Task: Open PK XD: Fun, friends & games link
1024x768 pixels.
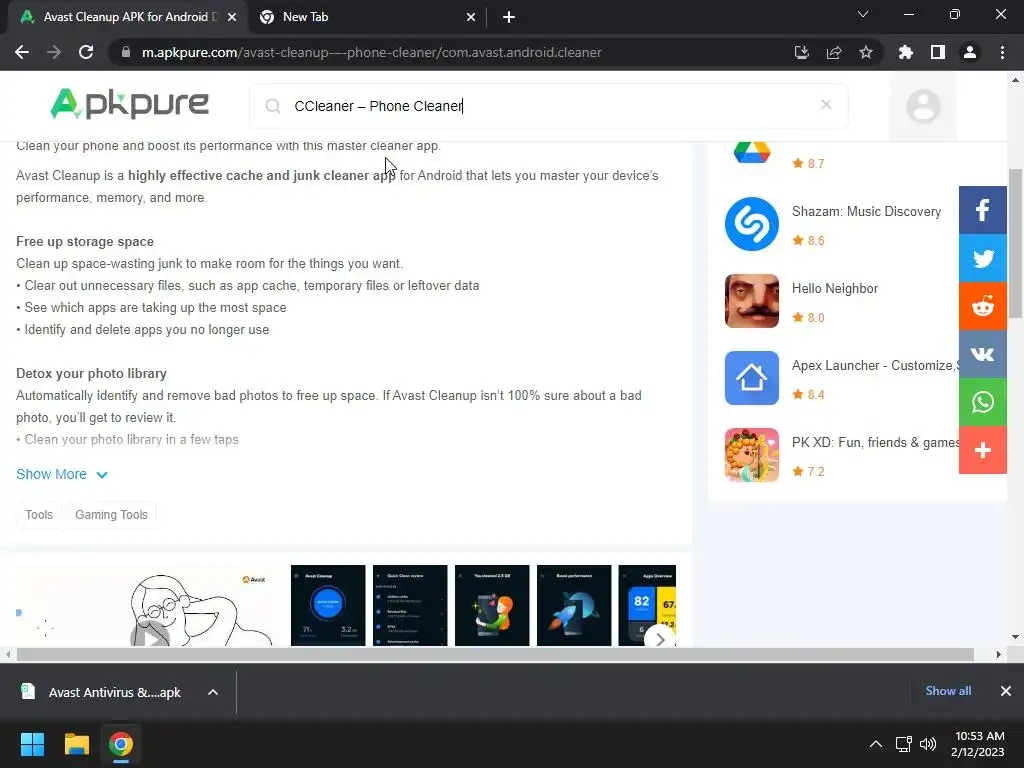Action: [x=875, y=443]
